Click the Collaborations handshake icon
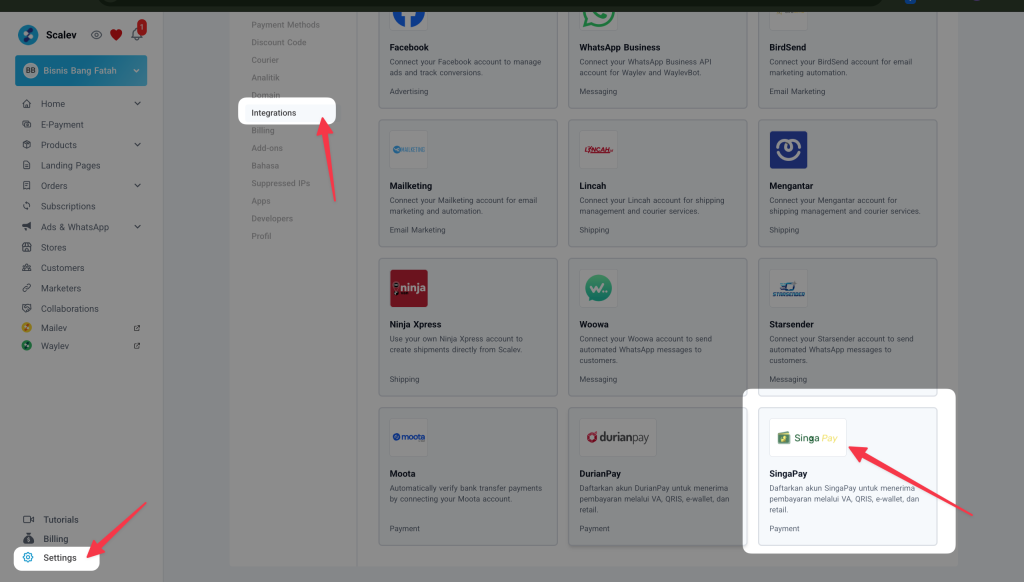This screenshot has height=582, width=1024. [27, 308]
